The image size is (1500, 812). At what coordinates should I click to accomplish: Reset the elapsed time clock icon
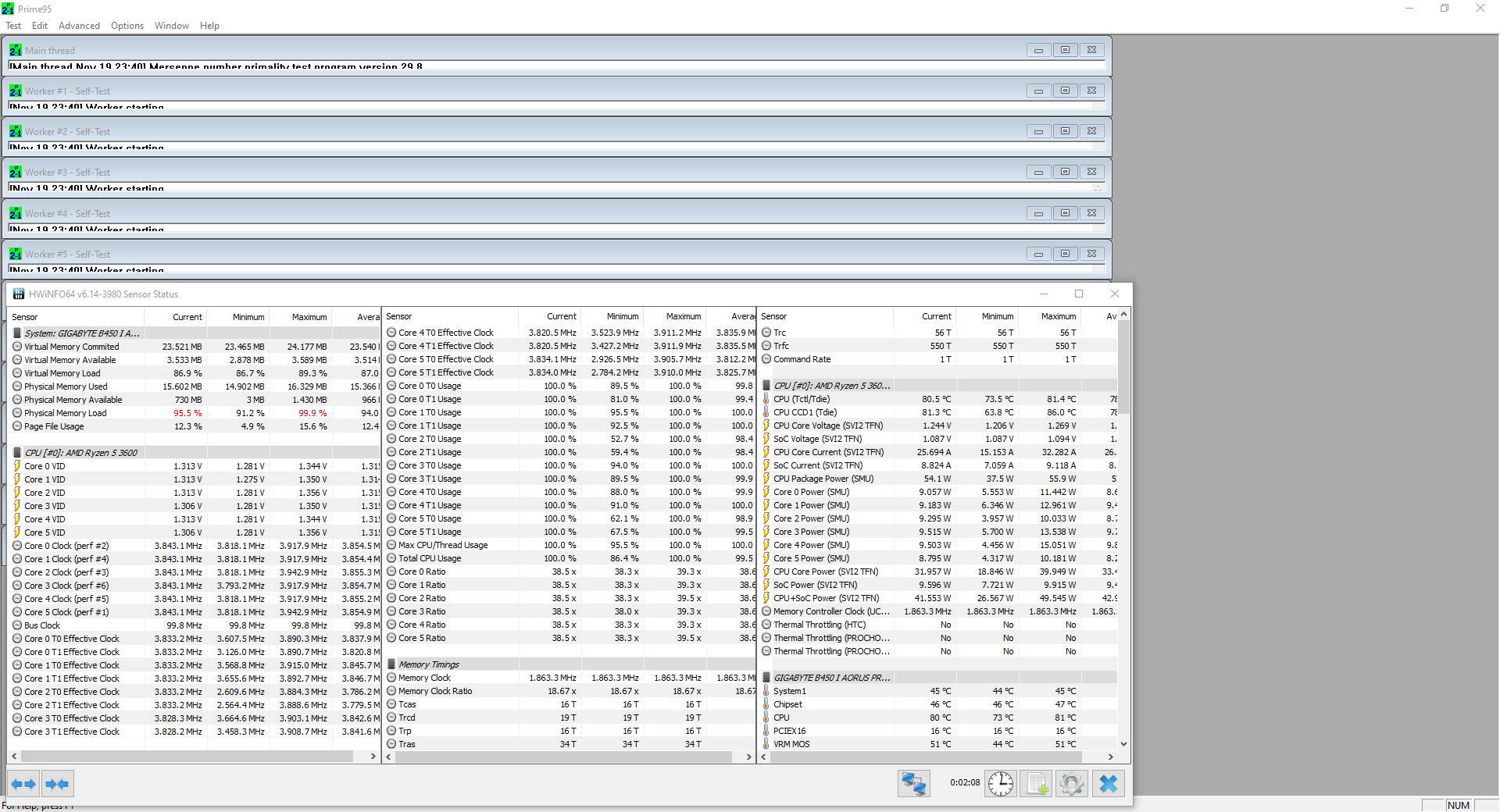point(1001,783)
